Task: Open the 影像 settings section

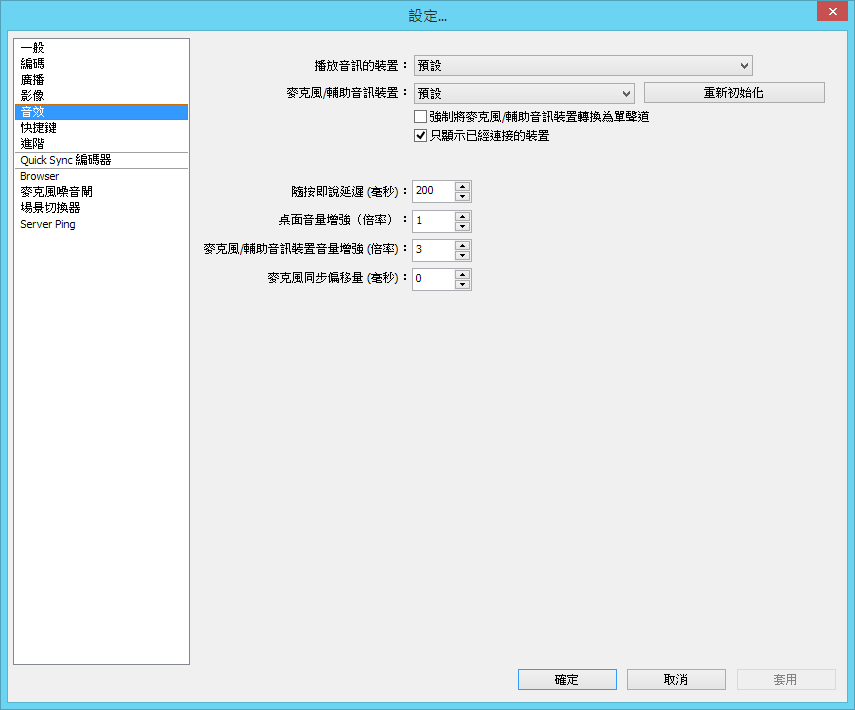Action: (101, 95)
